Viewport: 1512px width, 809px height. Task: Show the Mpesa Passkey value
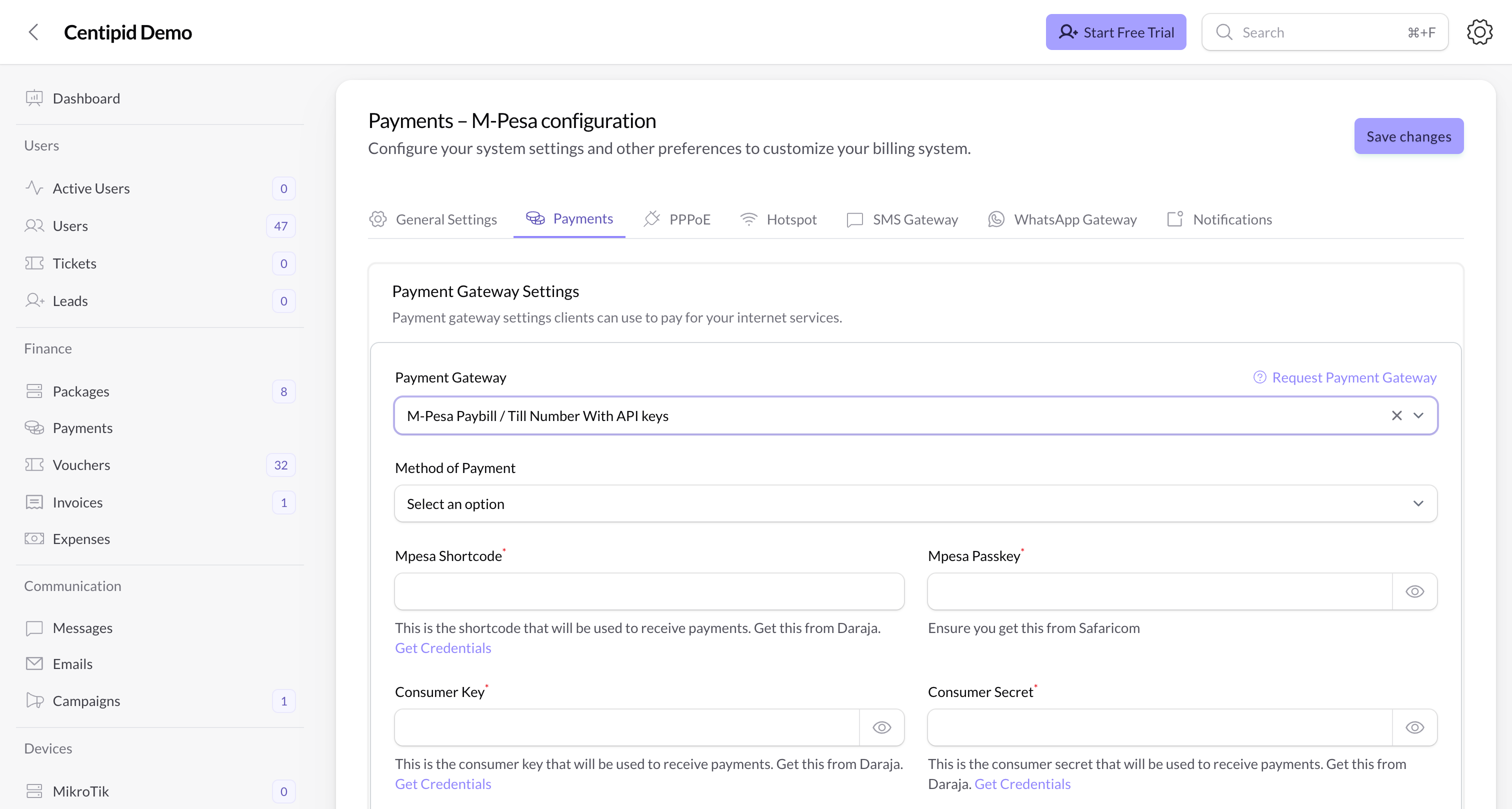[1414, 591]
